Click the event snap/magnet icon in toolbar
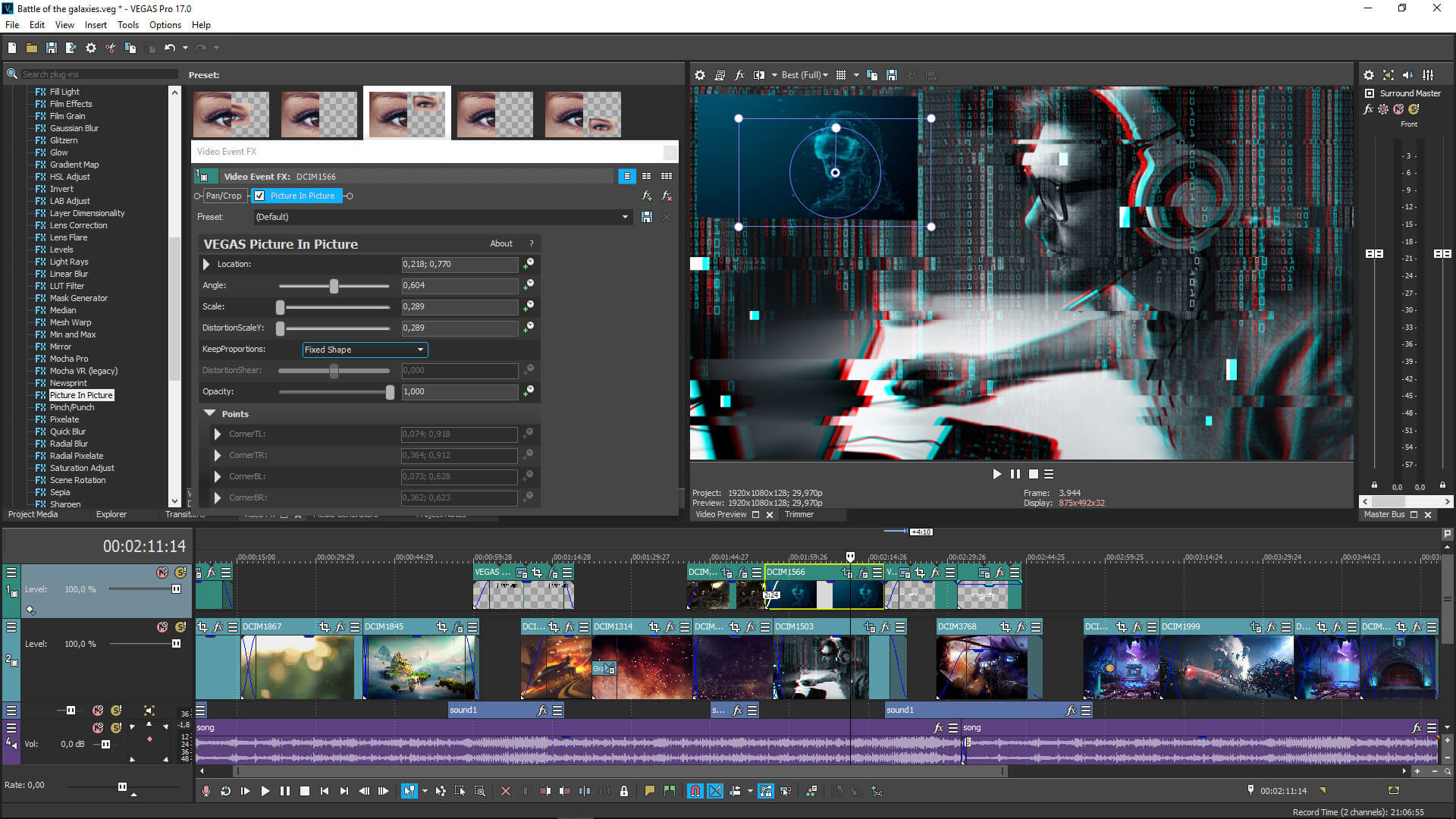This screenshot has width=1456, height=819. click(x=694, y=791)
